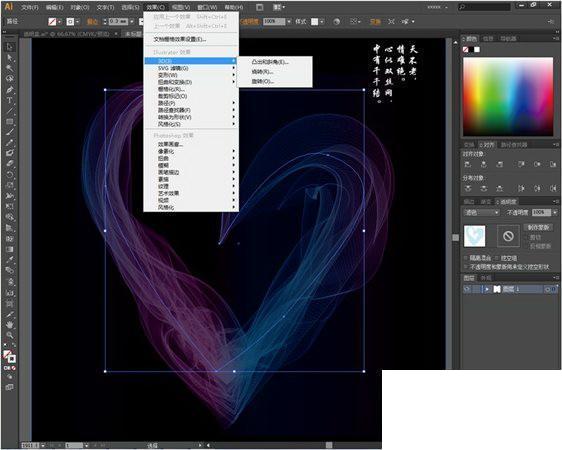Choose 绕转(R)... from 3D submenu
Screen dimensions: 562x450
click(262, 72)
